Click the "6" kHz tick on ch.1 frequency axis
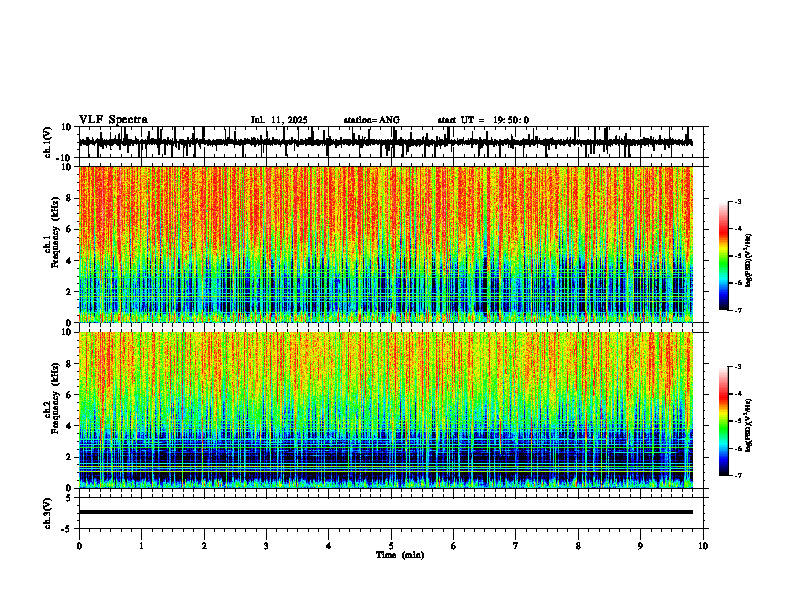 (x=69, y=229)
